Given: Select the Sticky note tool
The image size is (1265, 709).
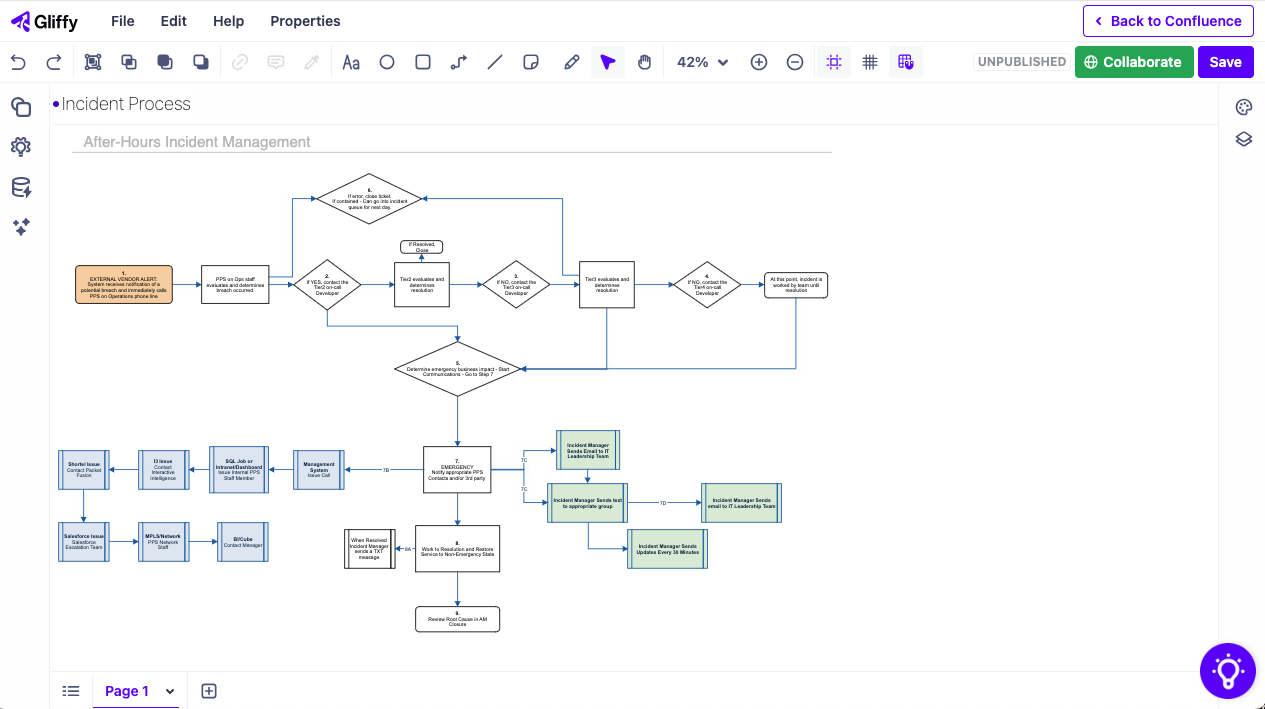Looking at the screenshot, I should [531, 62].
